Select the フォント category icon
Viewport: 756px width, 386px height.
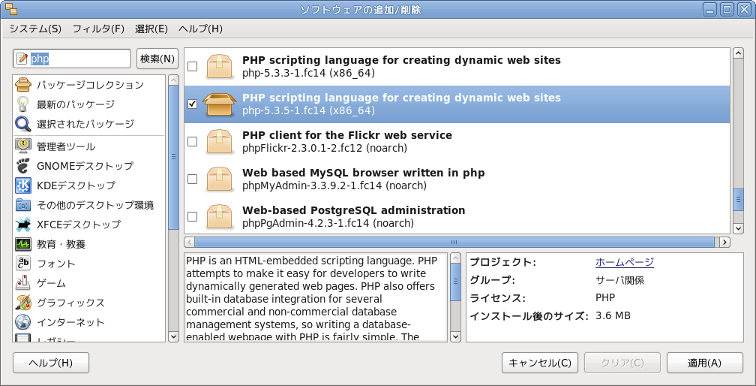click(x=23, y=264)
